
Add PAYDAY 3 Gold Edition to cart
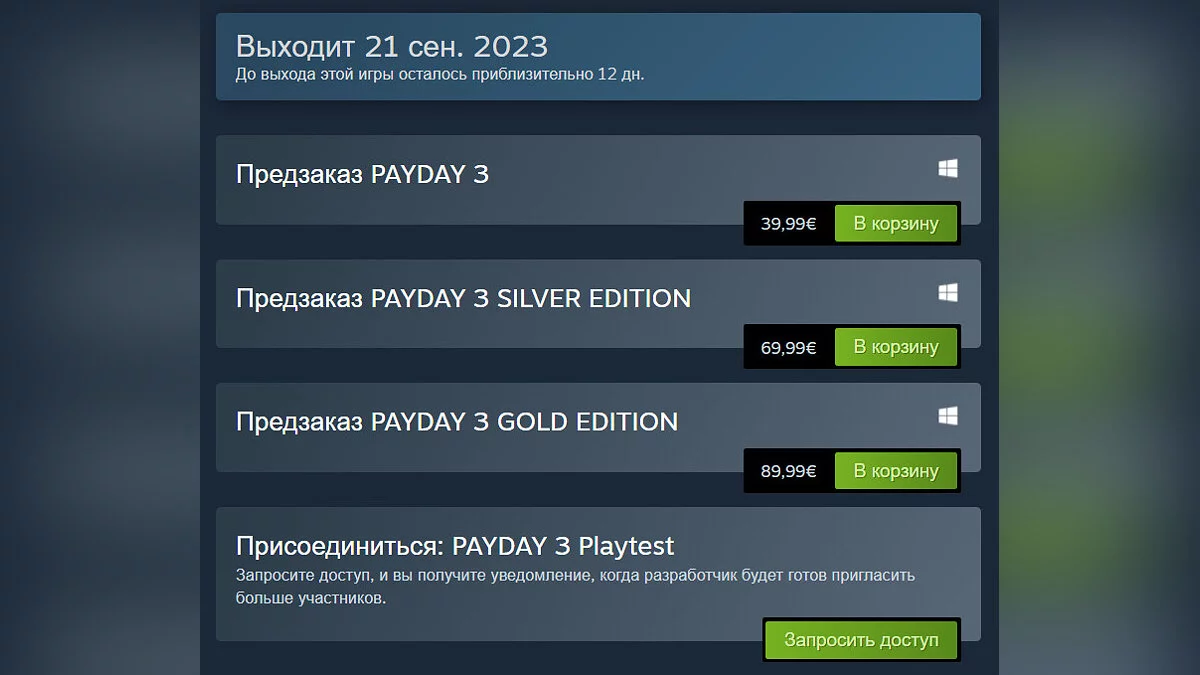click(895, 471)
